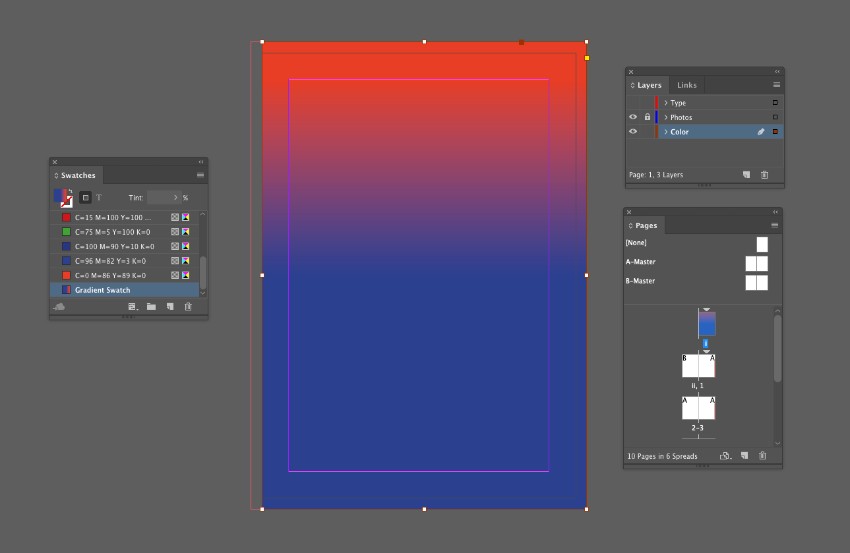Create new color group folder in Swatches
This screenshot has height=553, width=850.
tap(151, 307)
